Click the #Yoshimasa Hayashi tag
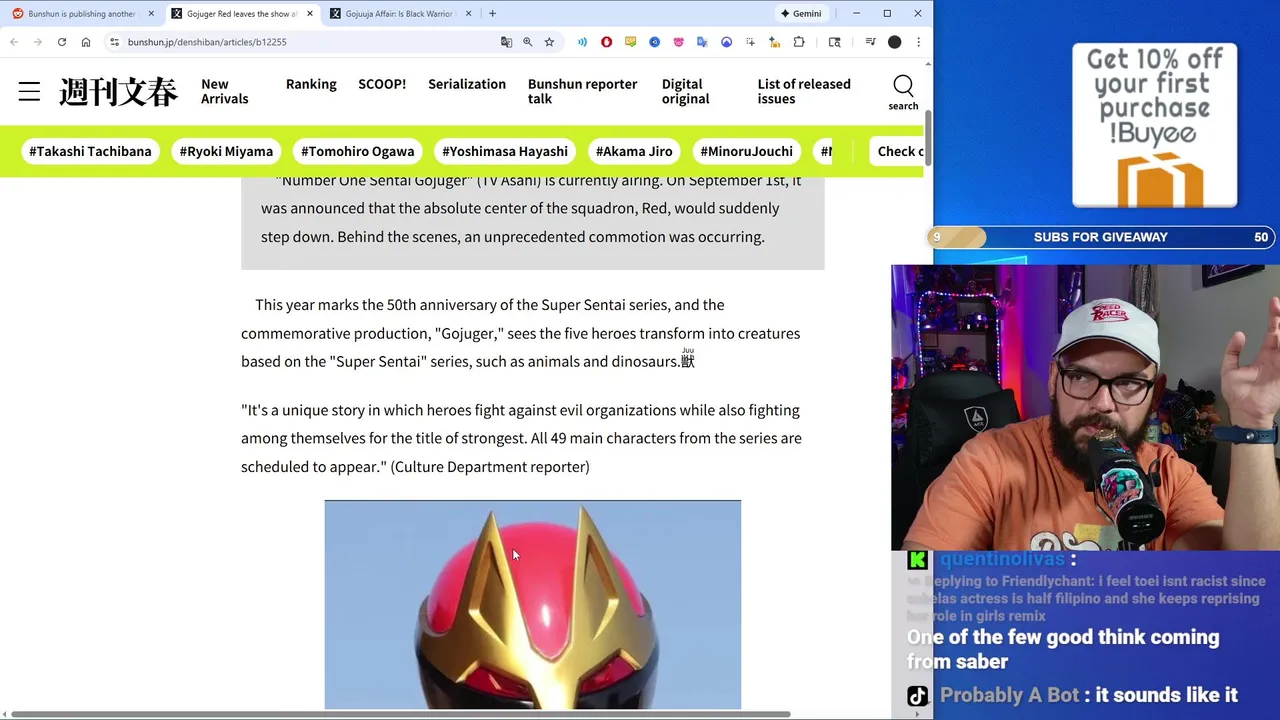 click(505, 151)
